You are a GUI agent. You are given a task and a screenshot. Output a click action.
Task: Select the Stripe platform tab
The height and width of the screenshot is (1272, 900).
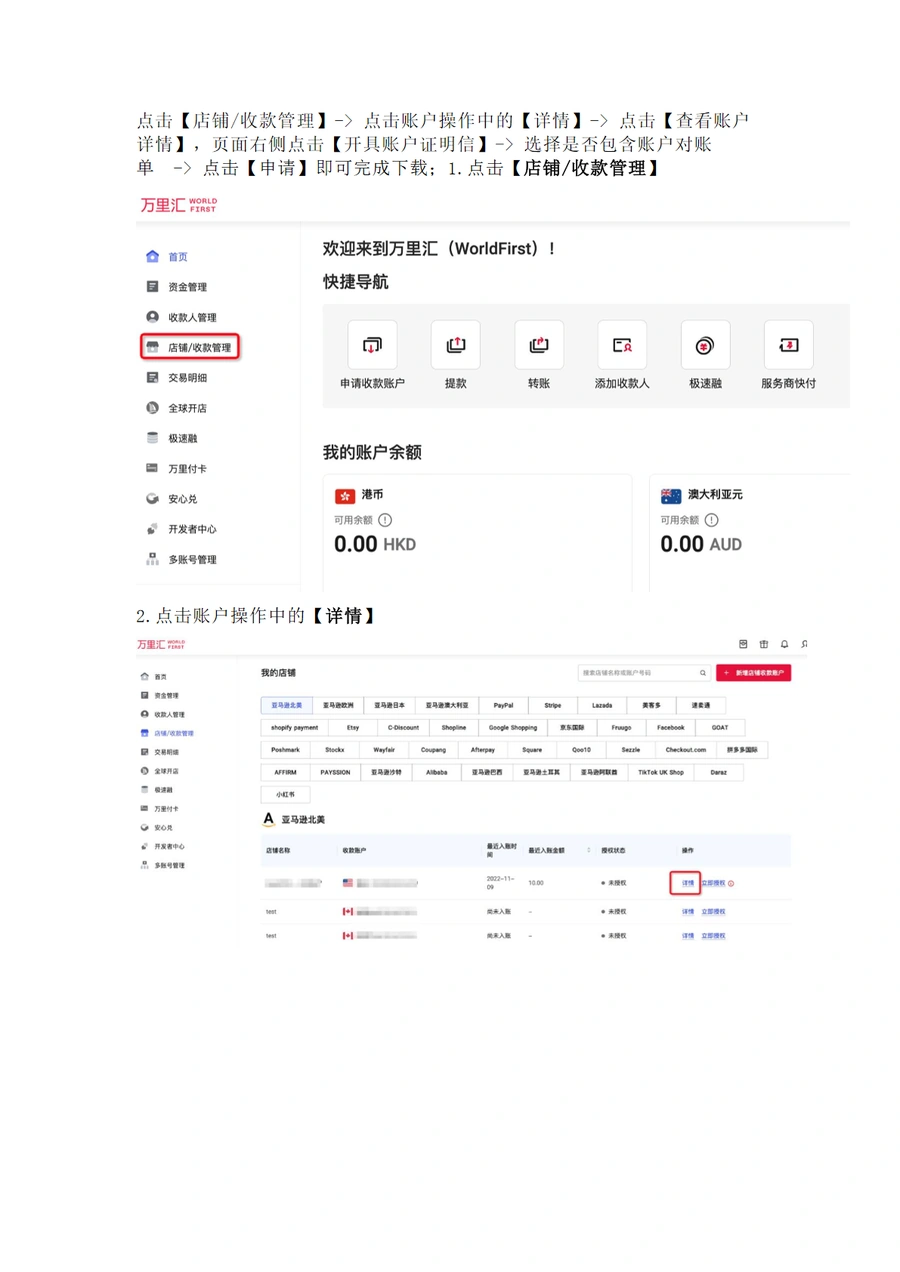(x=553, y=705)
